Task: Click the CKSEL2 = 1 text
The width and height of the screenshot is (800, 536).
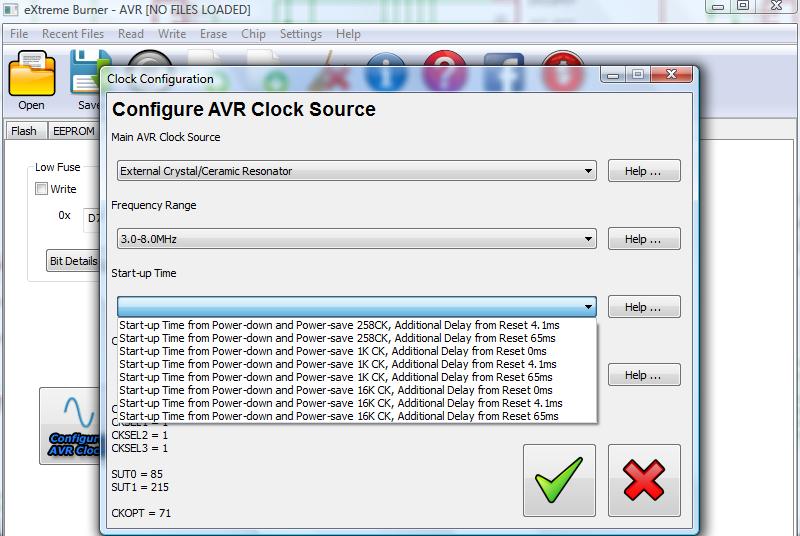Action: 140,435
